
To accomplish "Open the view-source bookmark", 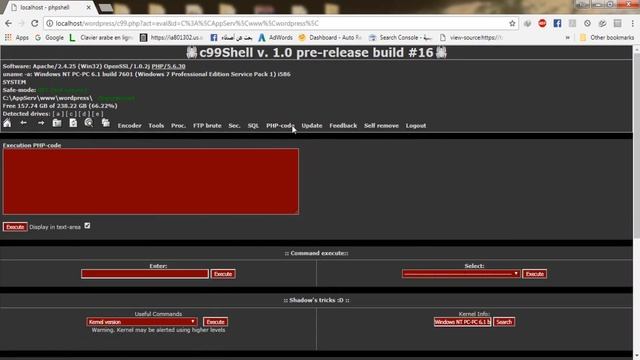I will click(471, 38).
